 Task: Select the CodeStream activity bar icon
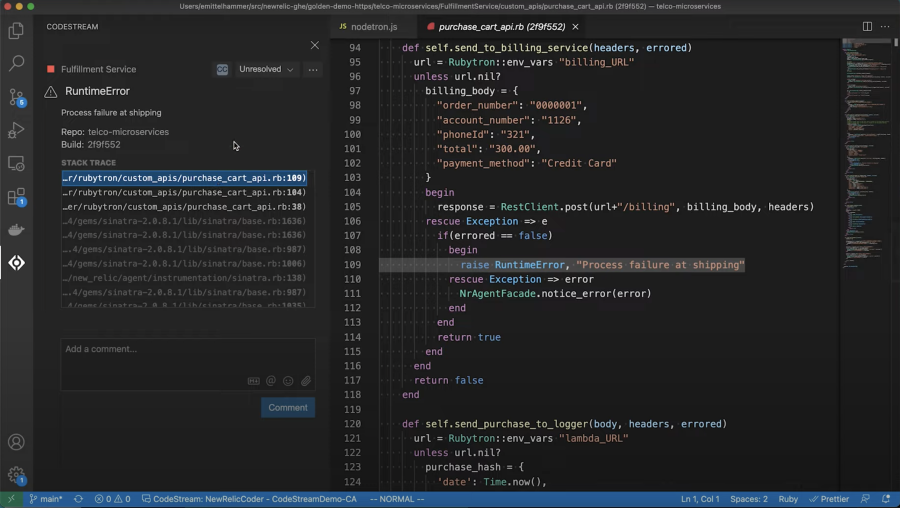coord(16,263)
